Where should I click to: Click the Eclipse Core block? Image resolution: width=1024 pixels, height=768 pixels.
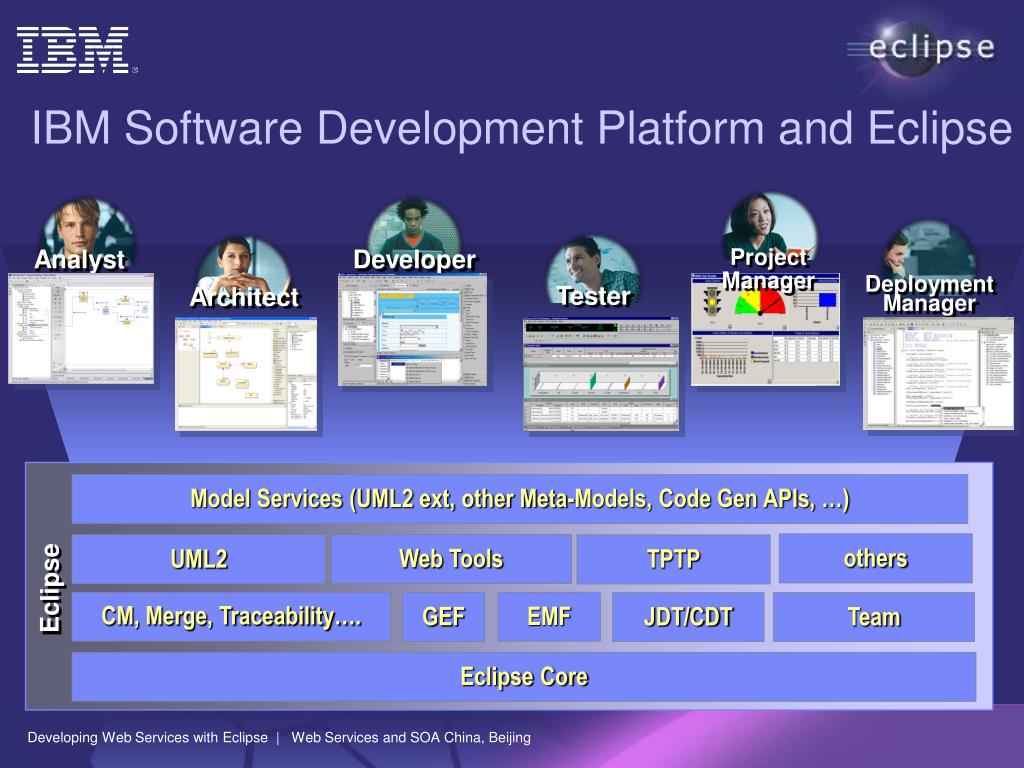tap(524, 677)
